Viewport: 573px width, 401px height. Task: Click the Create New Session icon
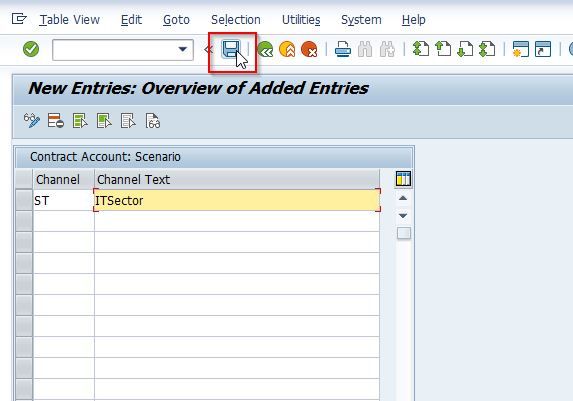pyautogui.click(x=521, y=49)
